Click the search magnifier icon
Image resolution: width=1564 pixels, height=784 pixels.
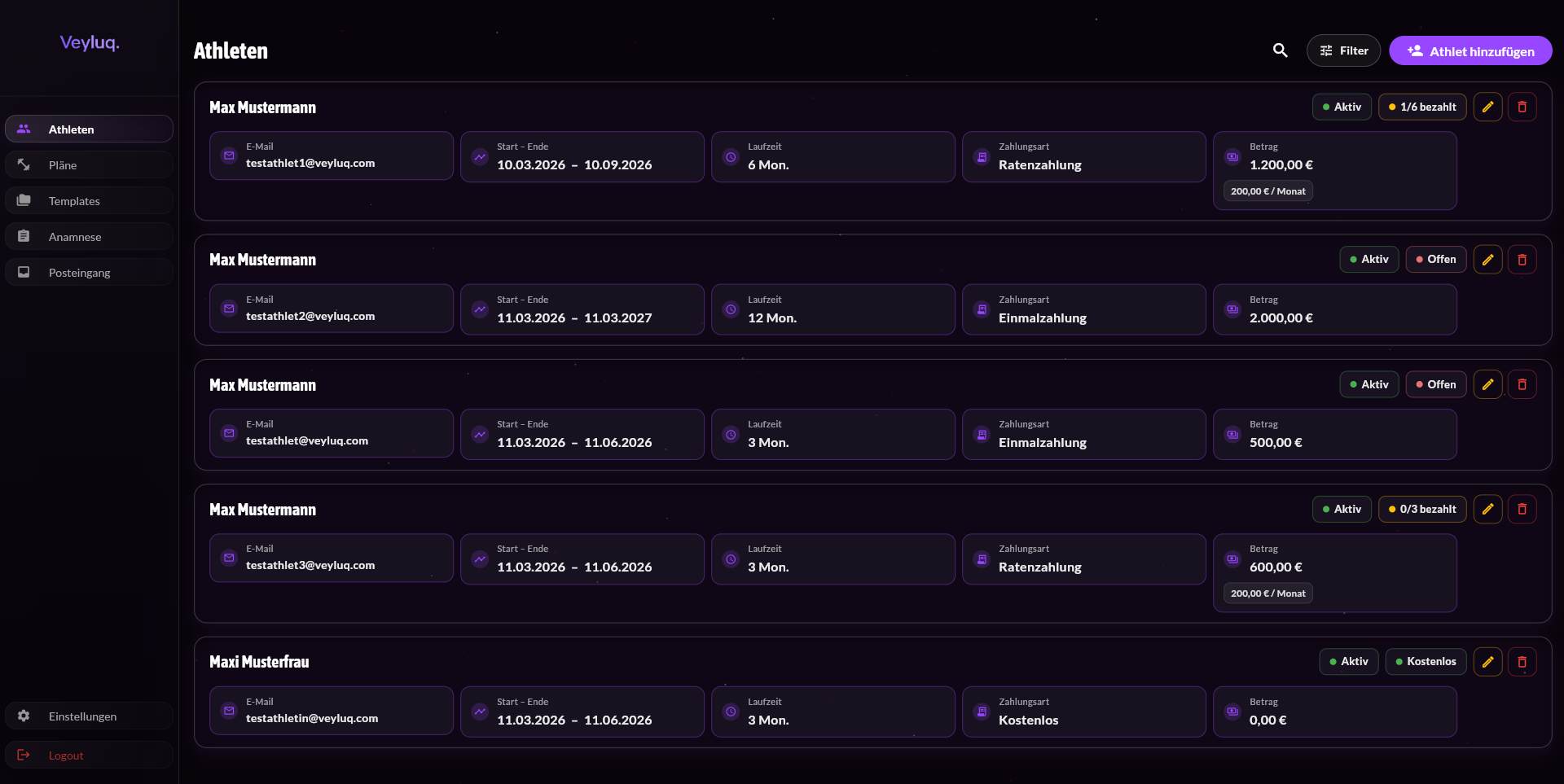[1280, 50]
